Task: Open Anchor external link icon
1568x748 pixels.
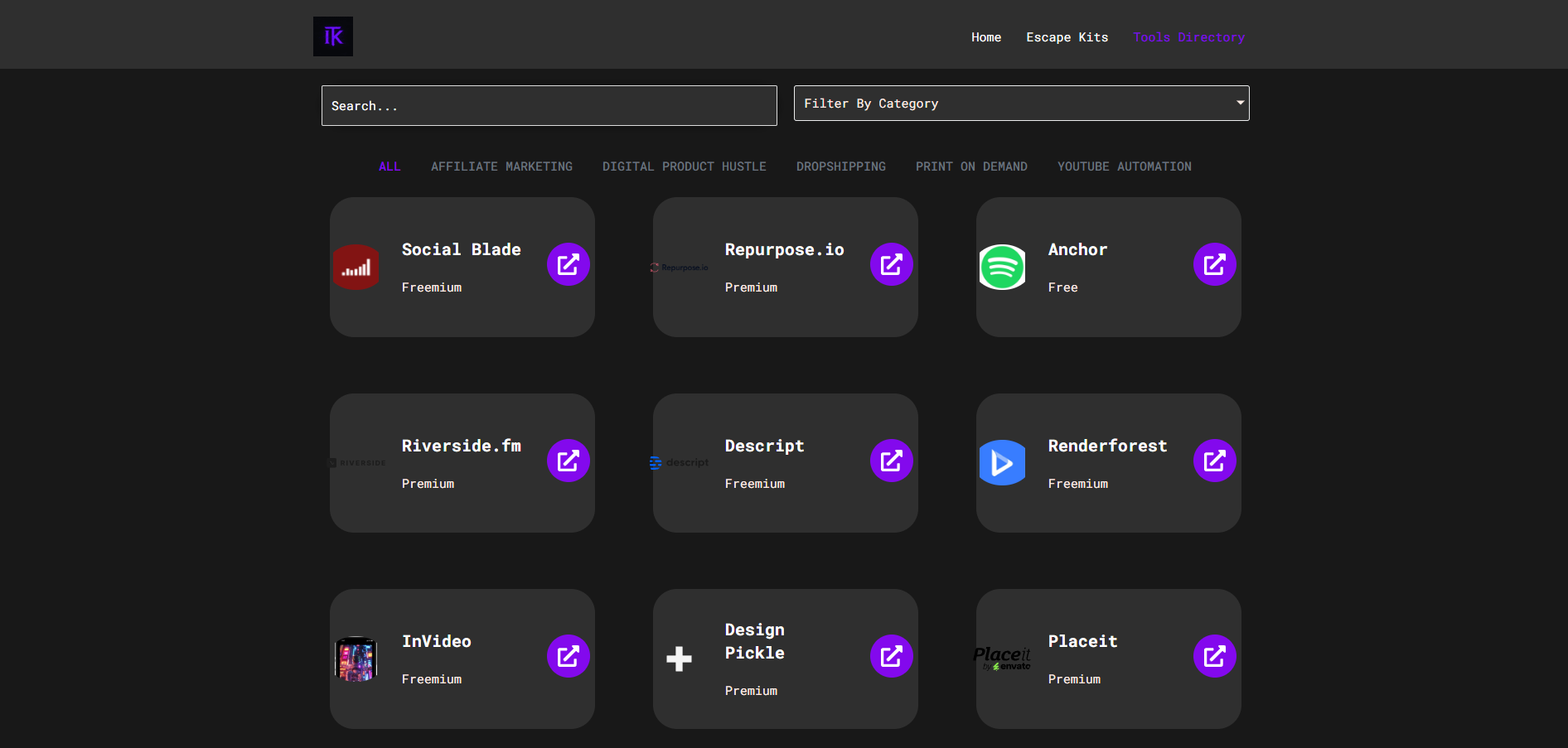Action: [x=1215, y=264]
